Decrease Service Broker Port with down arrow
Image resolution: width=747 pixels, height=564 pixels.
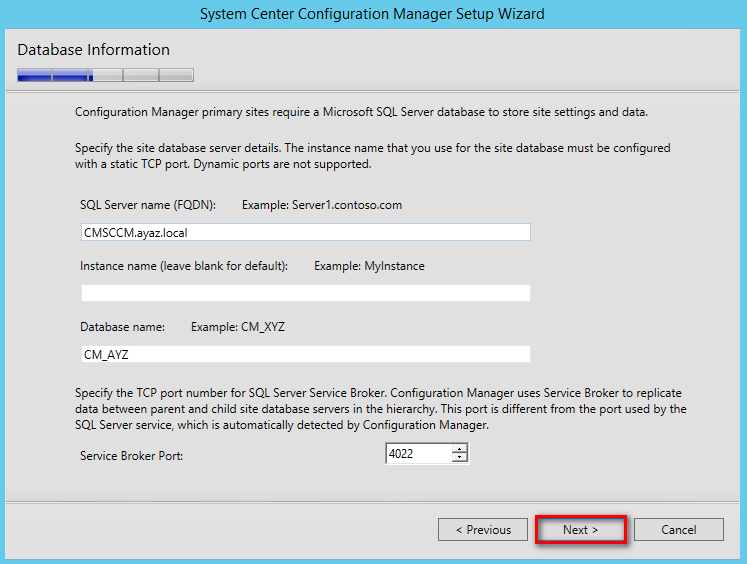pyautogui.click(x=460, y=458)
